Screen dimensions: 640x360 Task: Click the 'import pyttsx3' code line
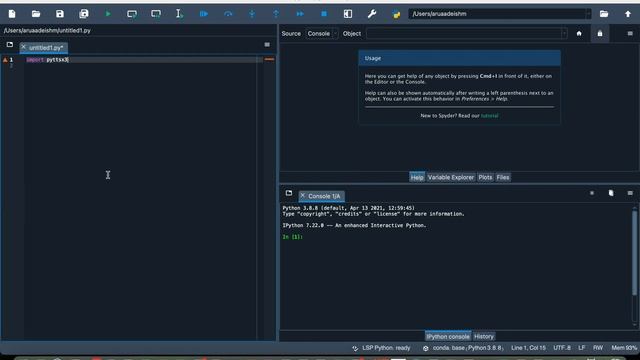pyautogui.click(x=47, y=60)
